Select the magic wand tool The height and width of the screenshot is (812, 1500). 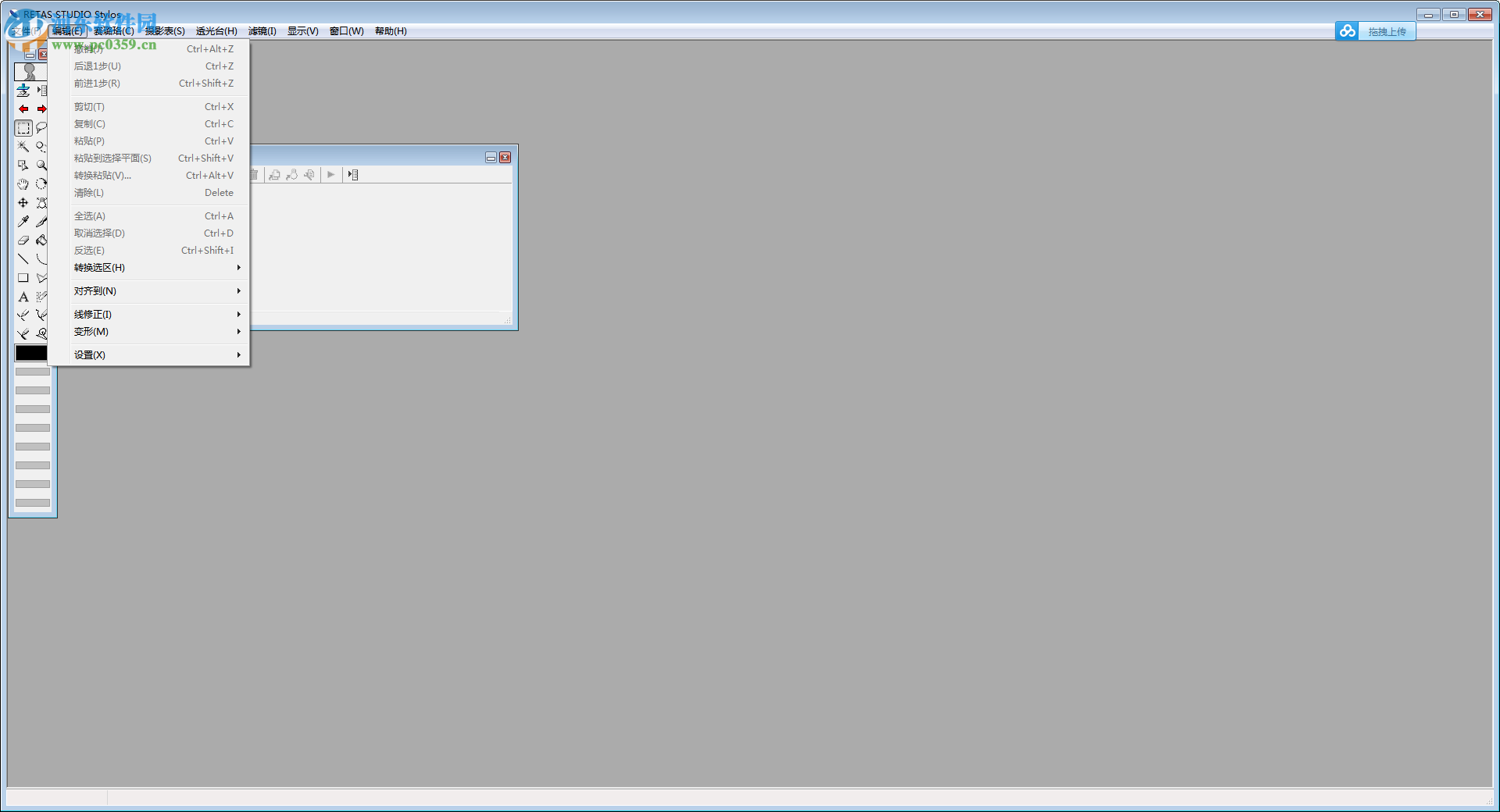tap(23, 147)
